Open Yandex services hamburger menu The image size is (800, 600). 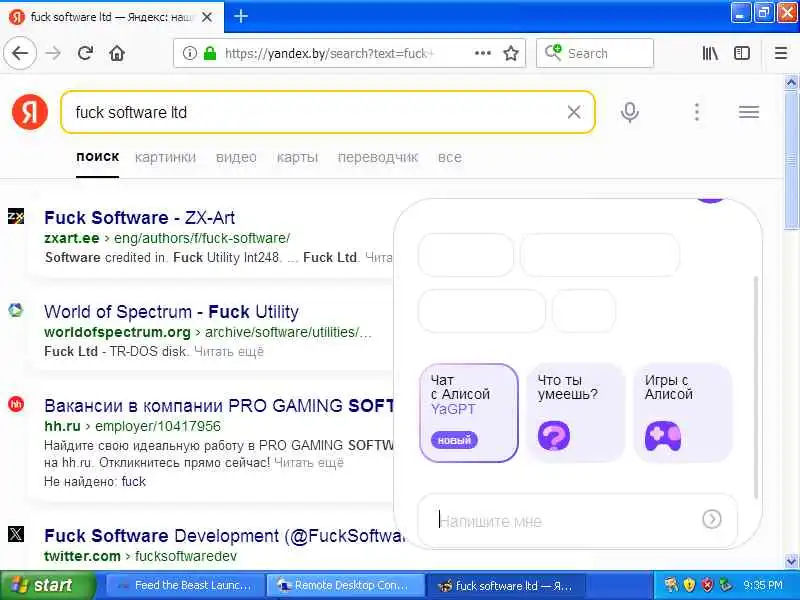[x=748, y=112]
